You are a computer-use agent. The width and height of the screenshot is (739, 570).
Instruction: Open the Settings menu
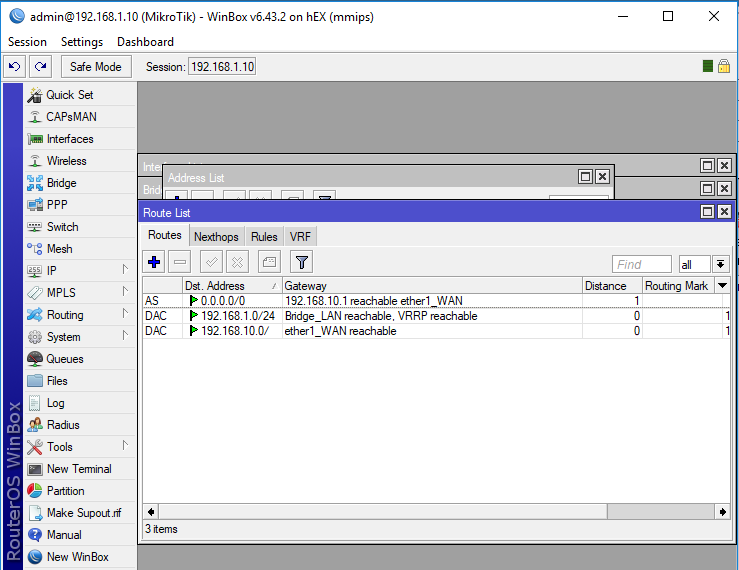click(82, 42)
